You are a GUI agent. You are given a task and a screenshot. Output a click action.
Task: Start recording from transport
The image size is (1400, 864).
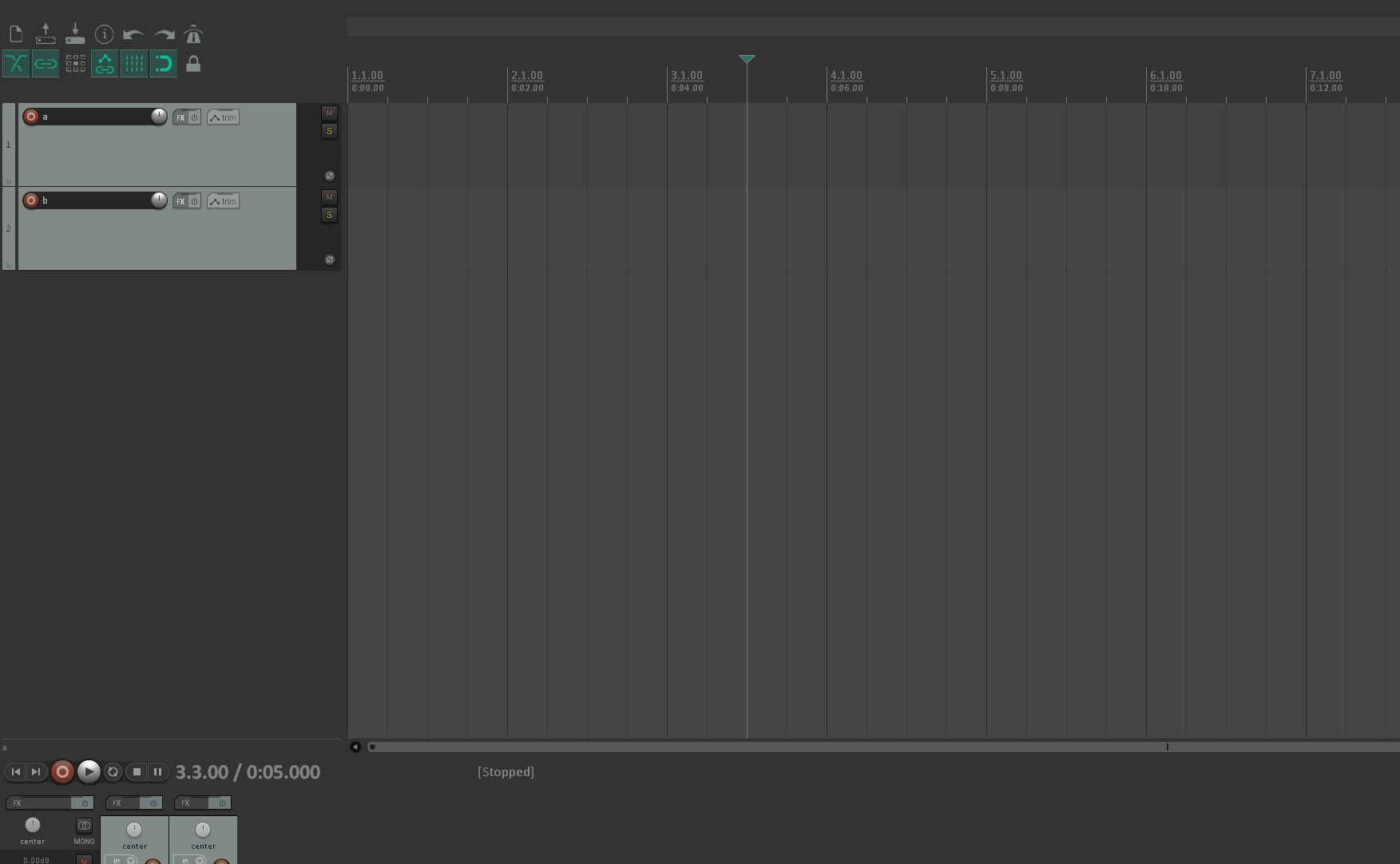(x=62, y=771)
